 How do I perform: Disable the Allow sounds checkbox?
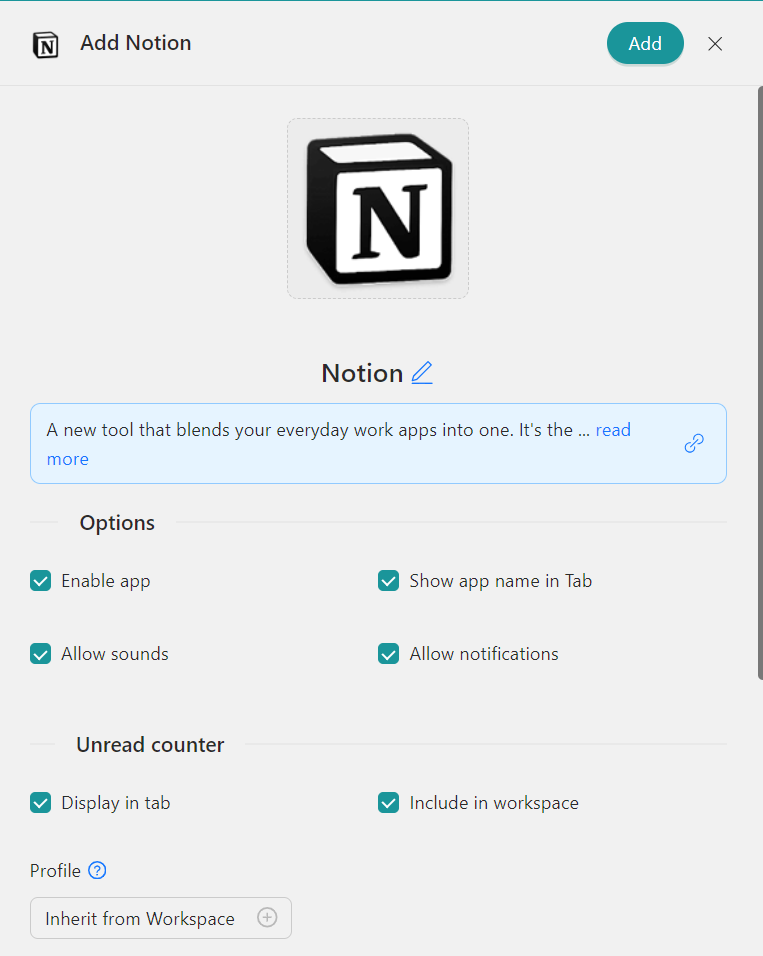click(x=41, y=654)
